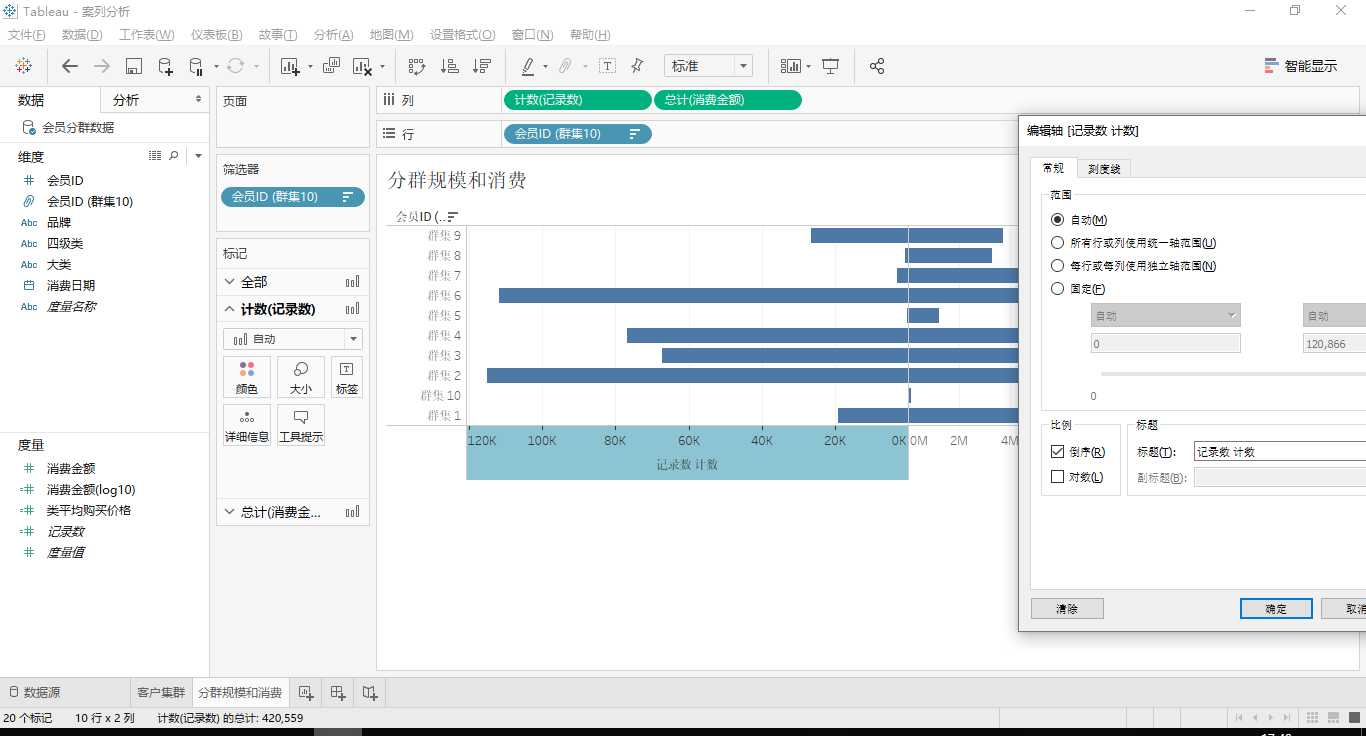Click the new worksheet tab icon at bottom
The height and width of the screenshot is (736, 1366).
[306, 692]
